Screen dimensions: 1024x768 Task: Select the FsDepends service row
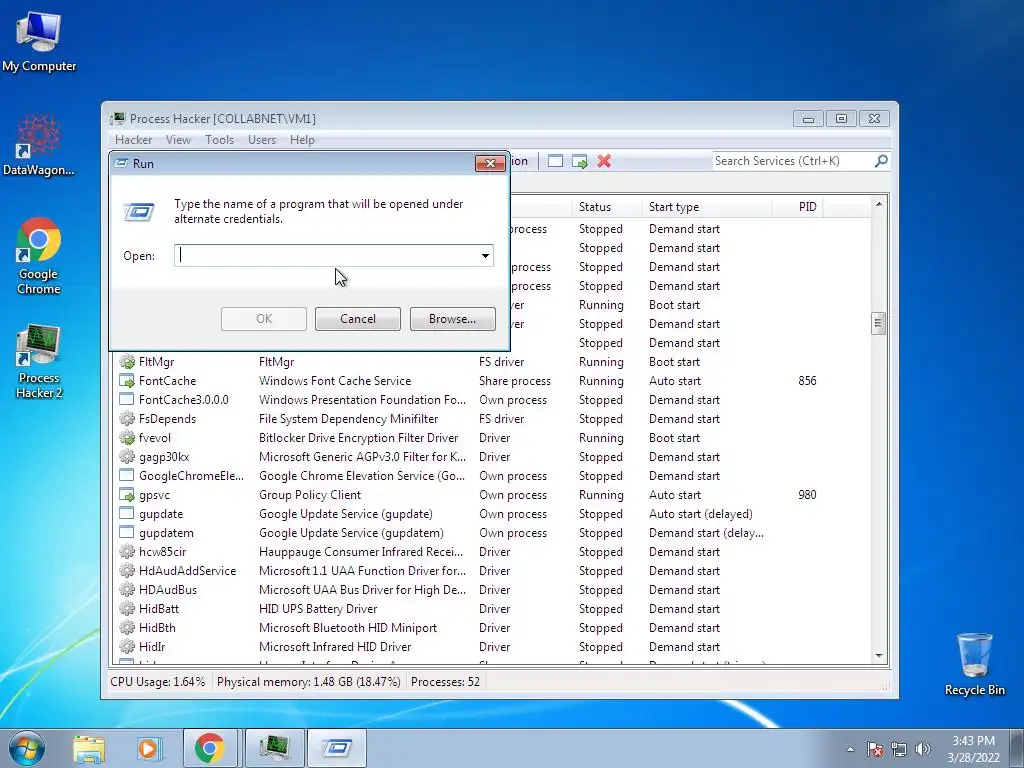coord(492,419)
